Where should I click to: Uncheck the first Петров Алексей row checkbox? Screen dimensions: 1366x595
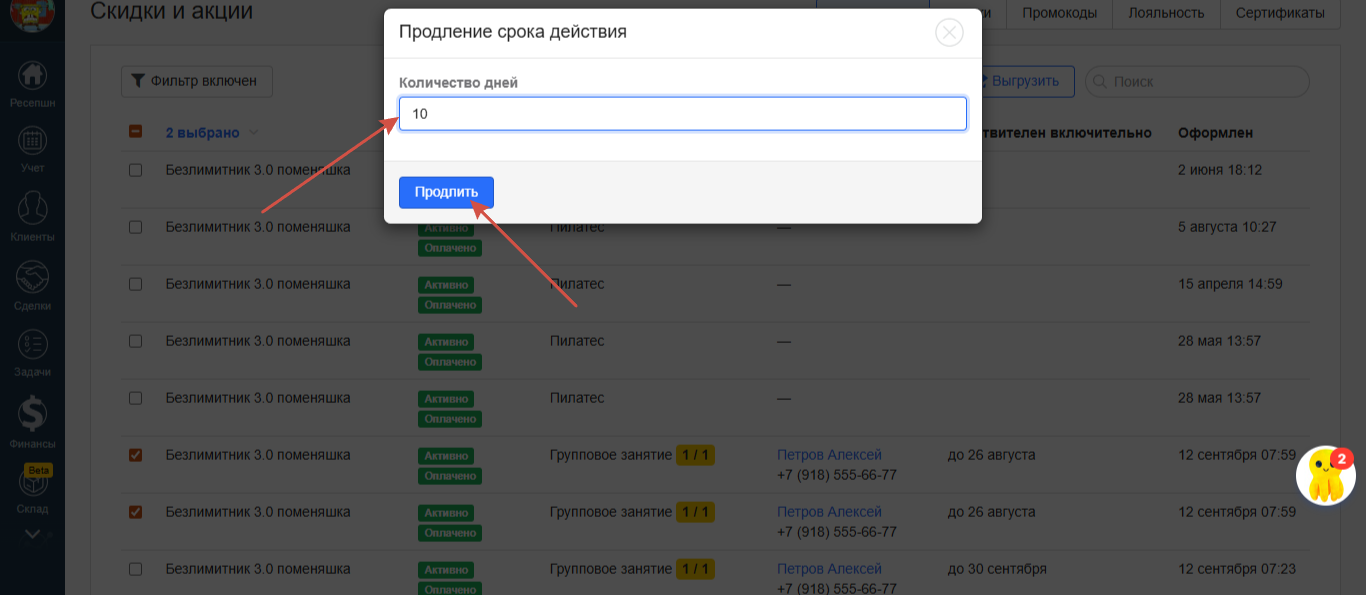pos(136,455)
